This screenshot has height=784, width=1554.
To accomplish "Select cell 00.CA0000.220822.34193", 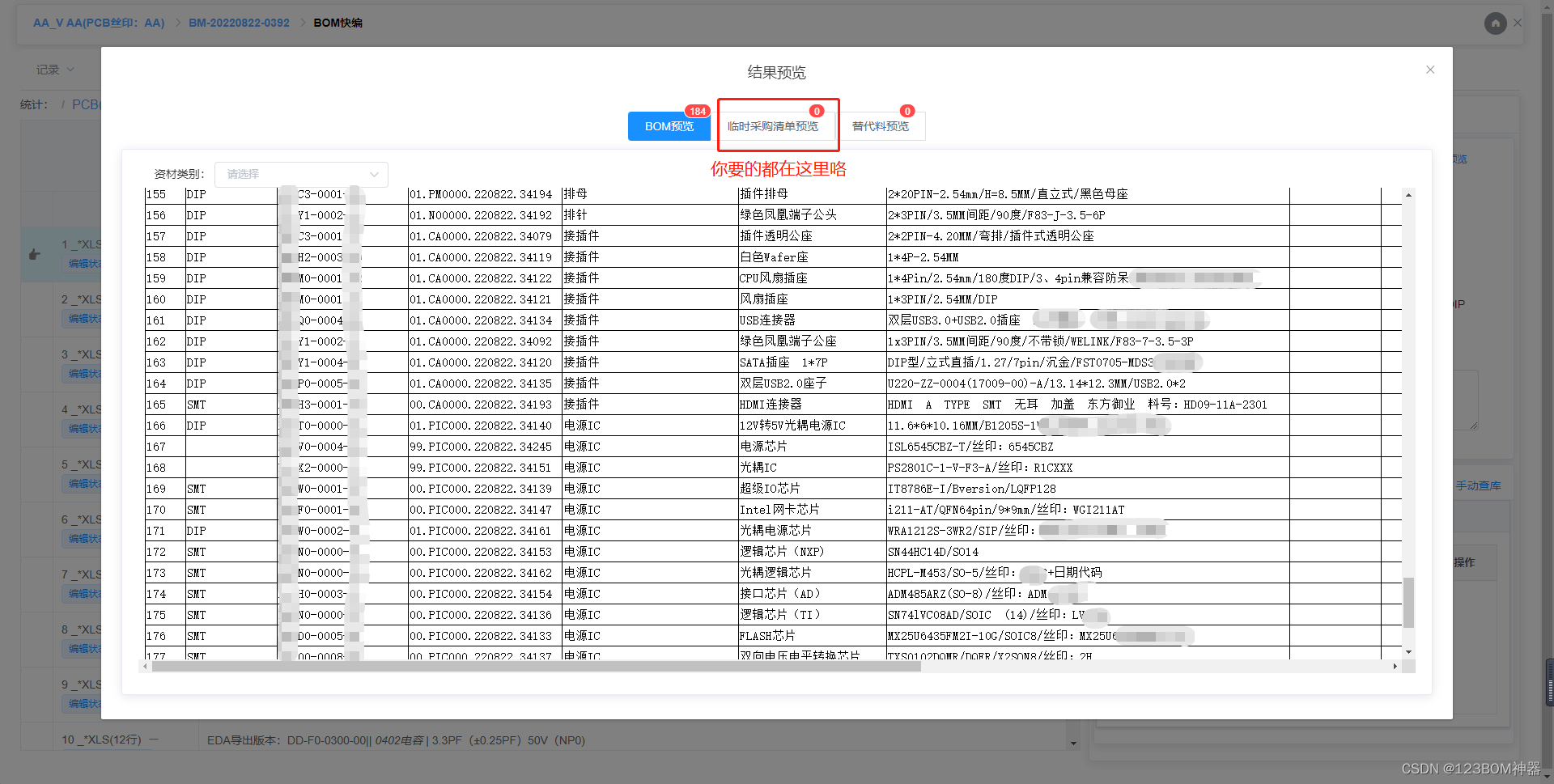I will 485,405.
